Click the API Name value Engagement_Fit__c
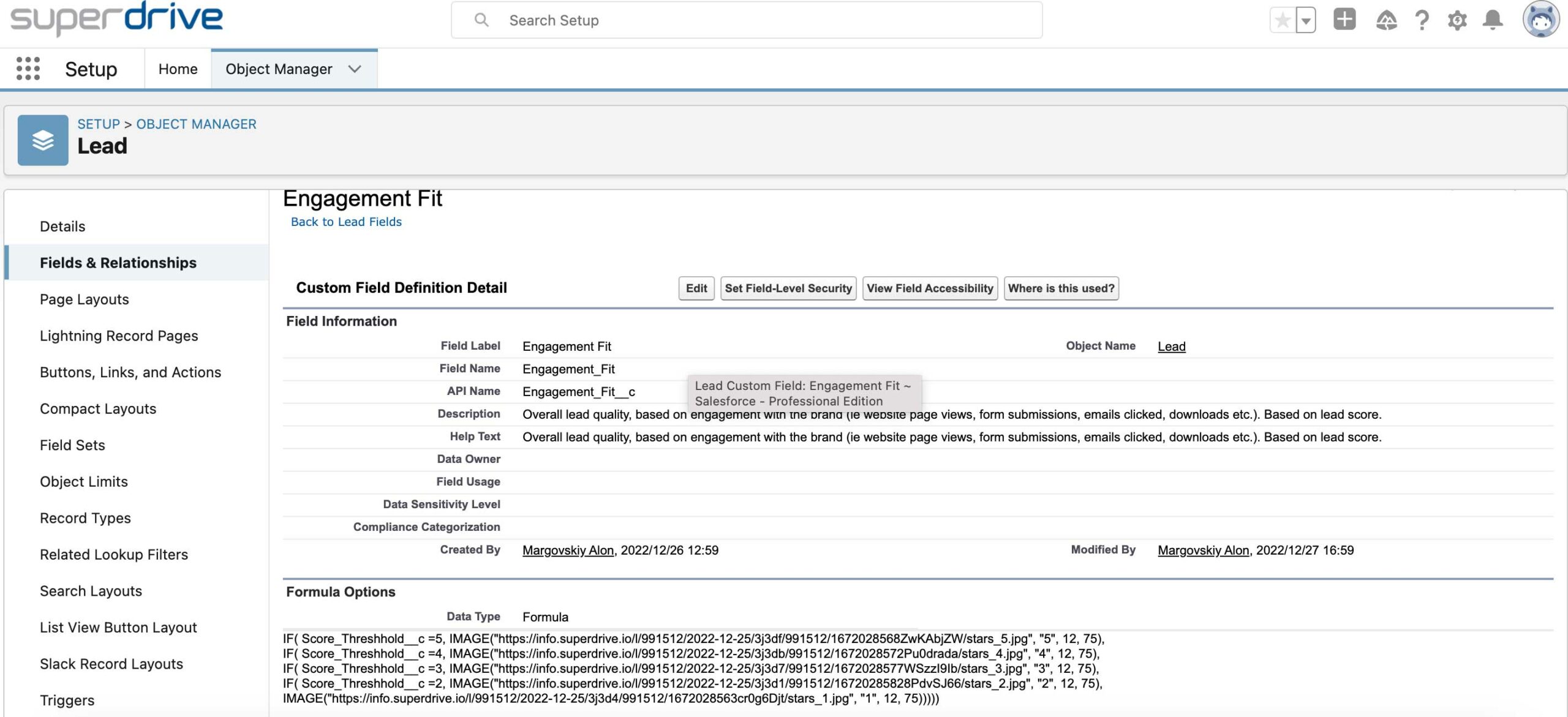 pos(579,392)
